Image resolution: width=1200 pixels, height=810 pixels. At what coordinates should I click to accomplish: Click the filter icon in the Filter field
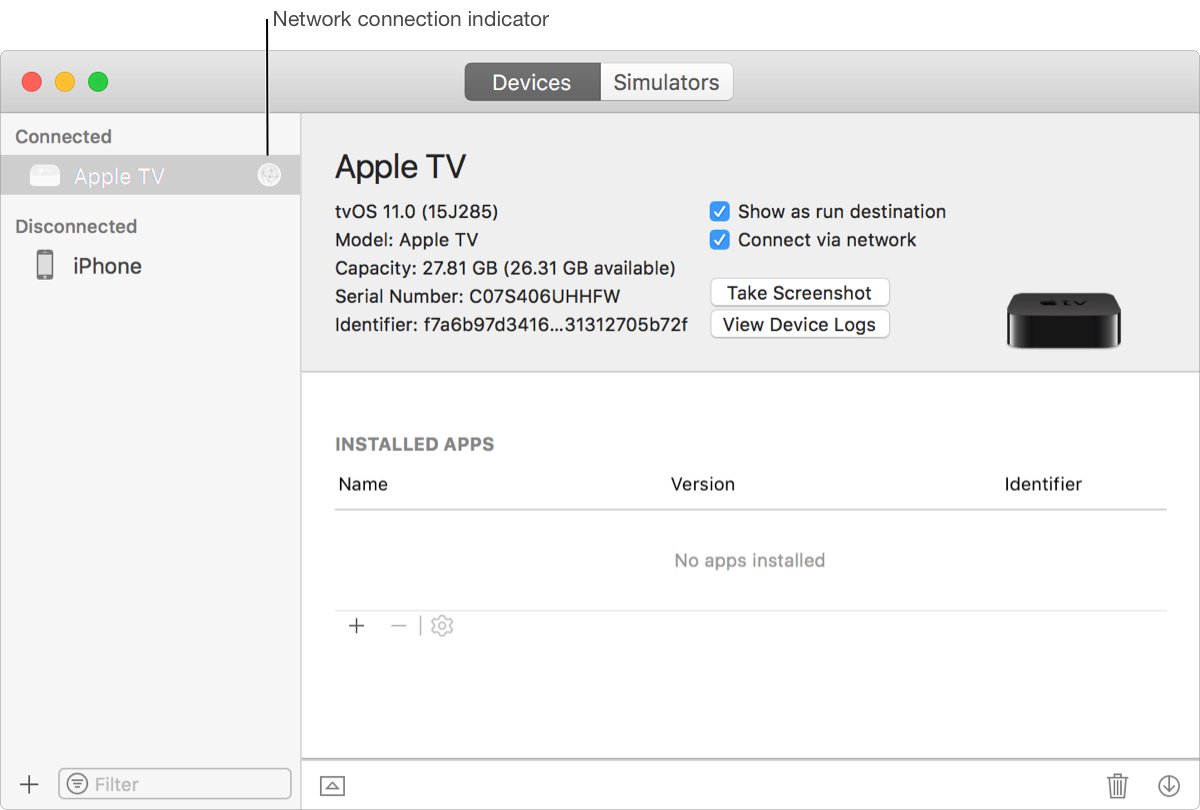click(x=77, y=784)
